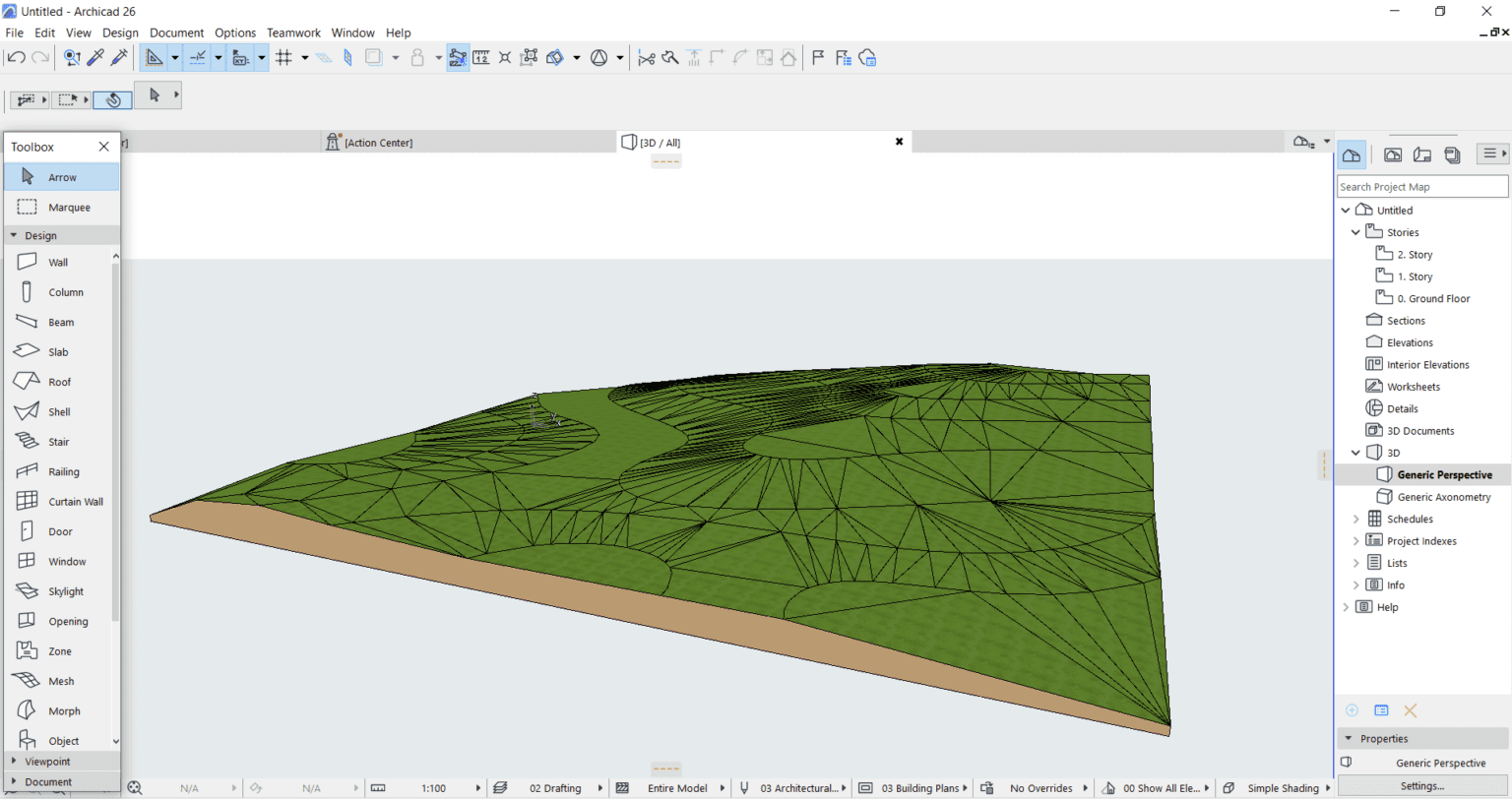This screenshot has width=1512, height=799.
Task: Toggle the Grid Snap toolbar icon
Action: (x=284, y=57)
